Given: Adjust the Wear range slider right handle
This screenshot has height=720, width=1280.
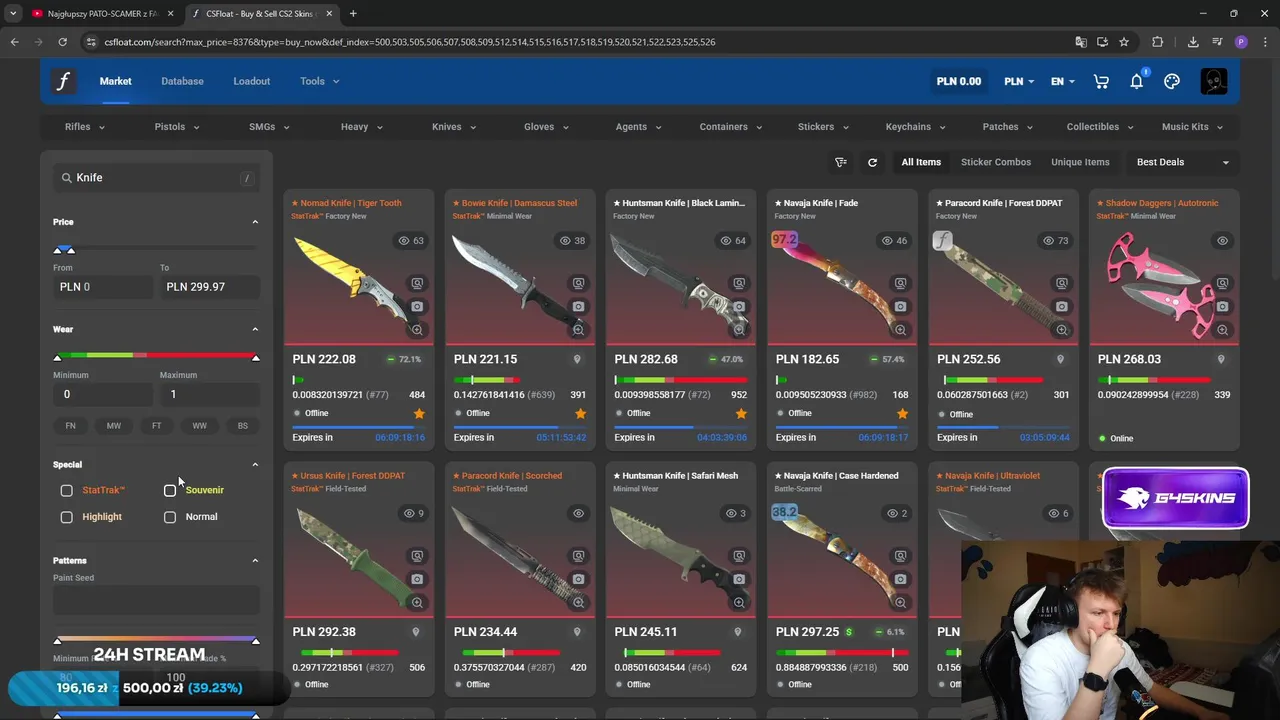Looking at the screenshot, I should click(255, 357).
